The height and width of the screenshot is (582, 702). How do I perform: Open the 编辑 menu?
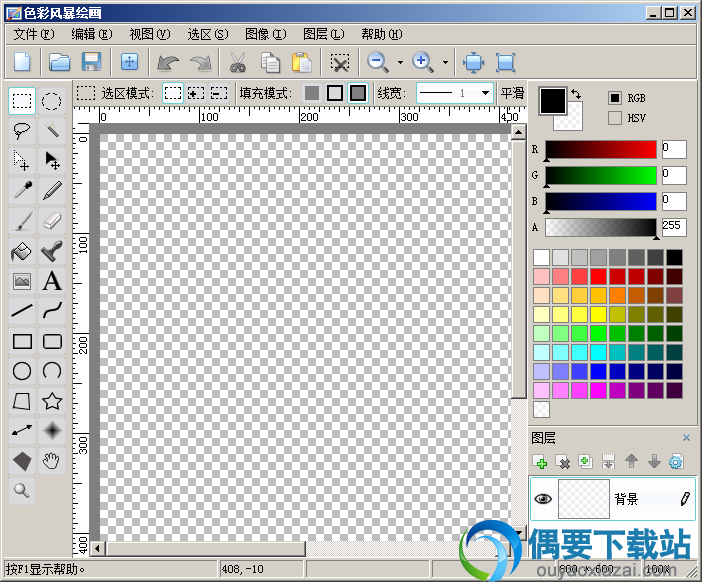[92, 34]
